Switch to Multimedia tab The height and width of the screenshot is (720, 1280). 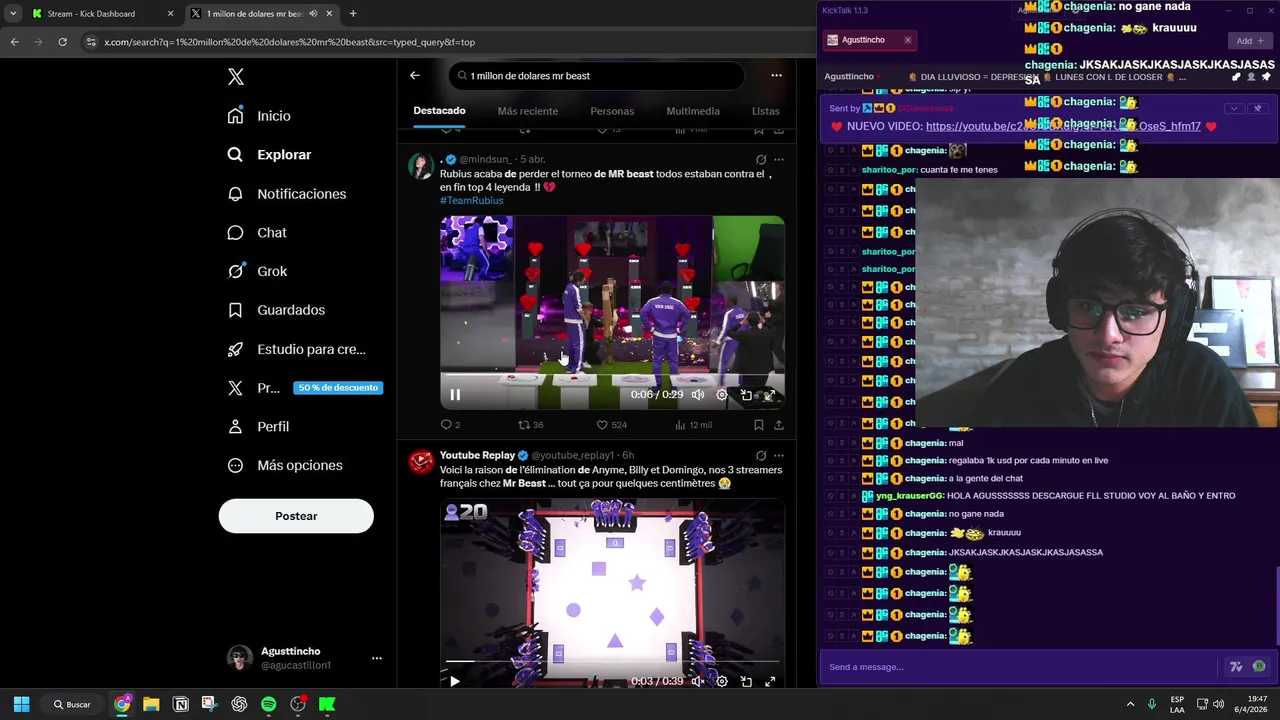pyautogui.click(x=693, y=111)
